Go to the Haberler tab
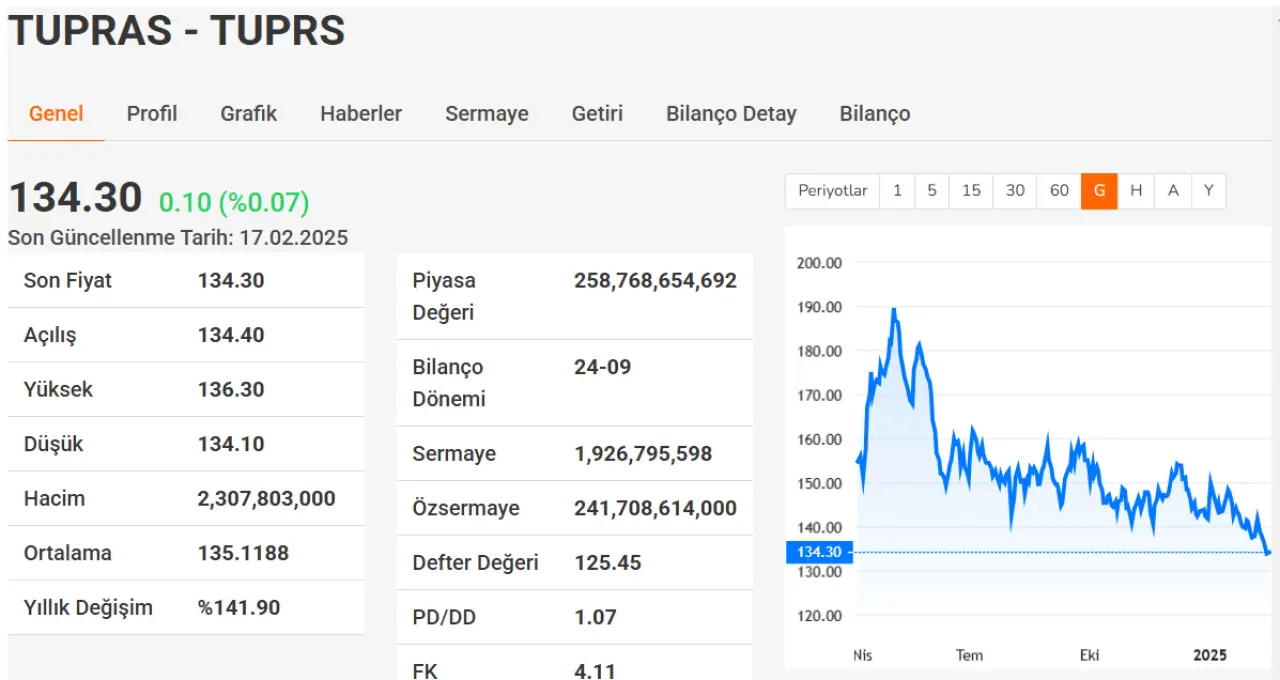1280x680 pixels. 361,114
